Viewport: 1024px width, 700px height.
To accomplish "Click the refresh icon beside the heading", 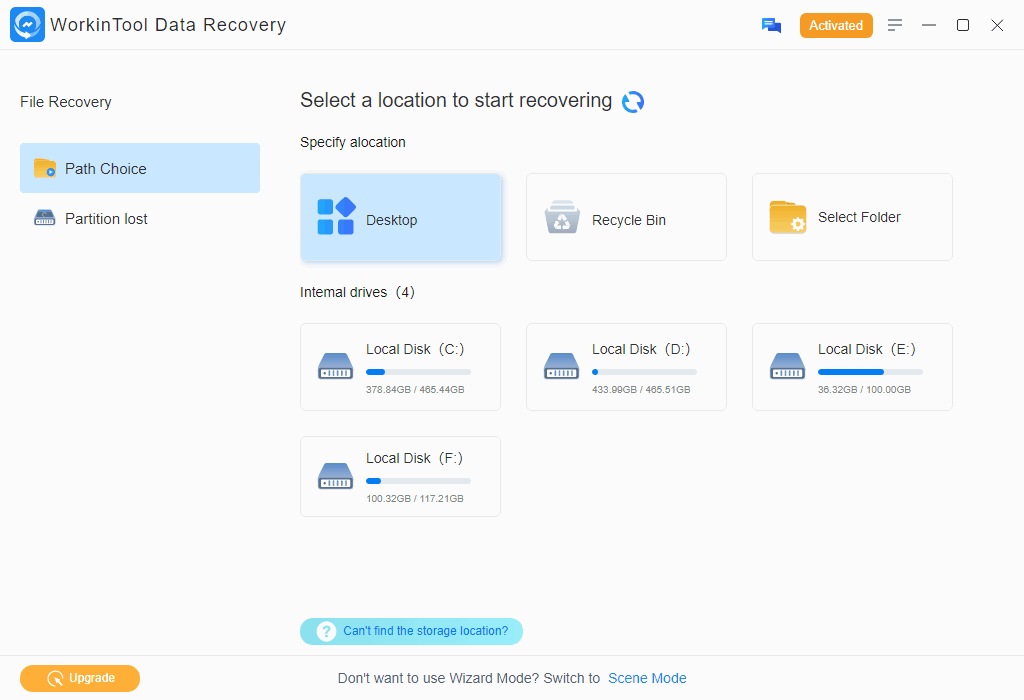I will pyautogui.click(x=633, y=102).
